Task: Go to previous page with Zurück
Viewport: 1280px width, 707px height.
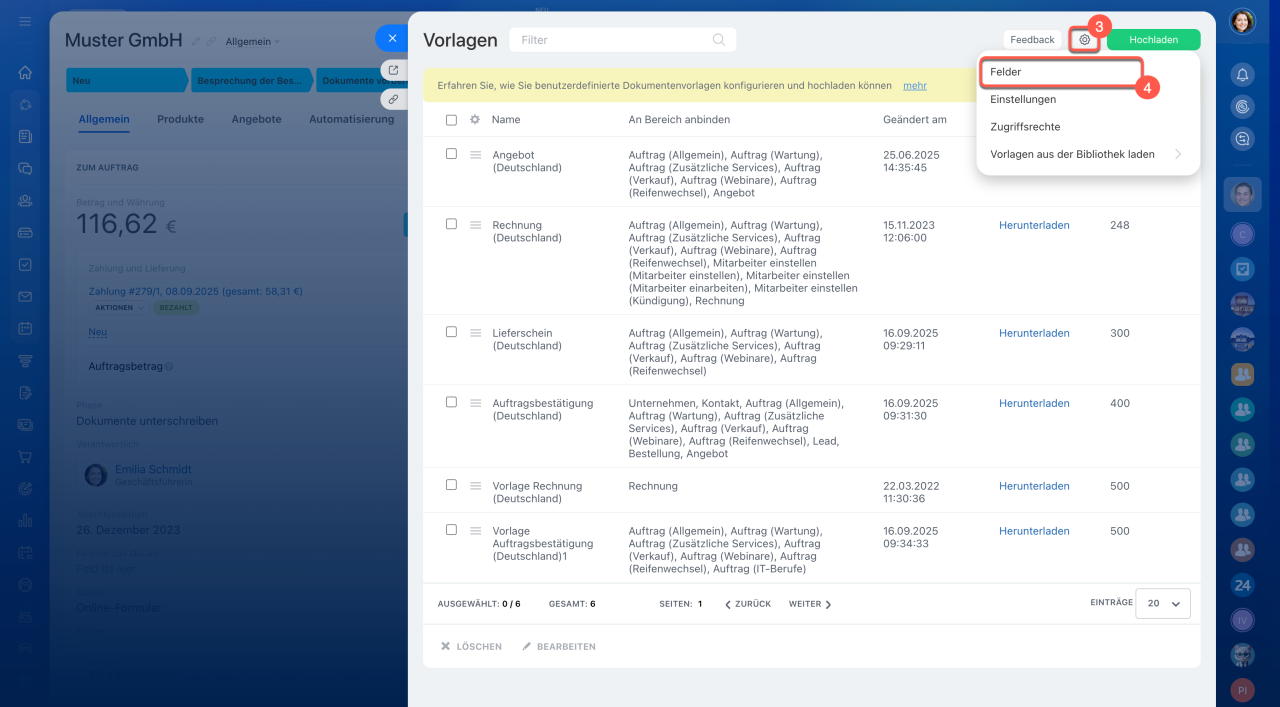Action: [747, 604]
